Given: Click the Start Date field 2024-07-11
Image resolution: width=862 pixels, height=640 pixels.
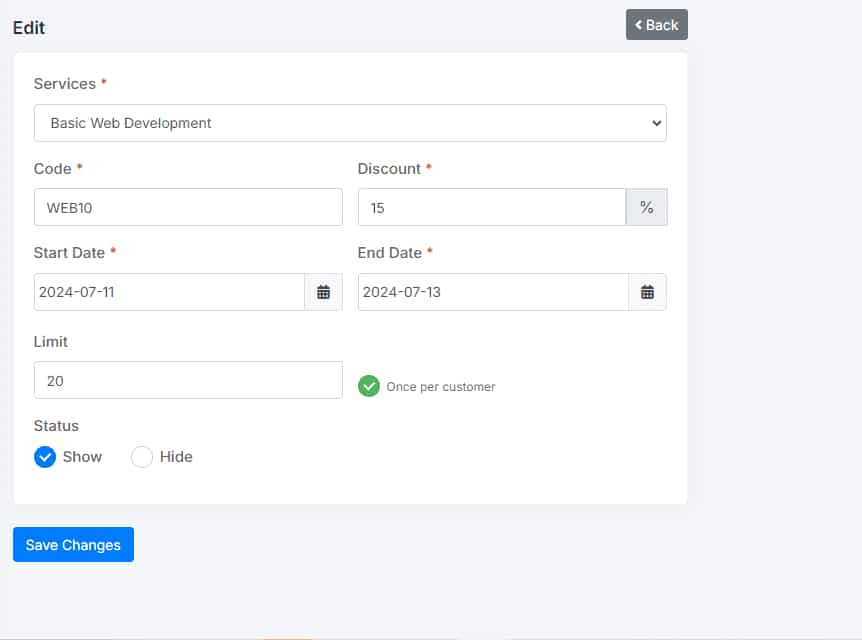Looking at the screenshot, I should tap(168, 292).
